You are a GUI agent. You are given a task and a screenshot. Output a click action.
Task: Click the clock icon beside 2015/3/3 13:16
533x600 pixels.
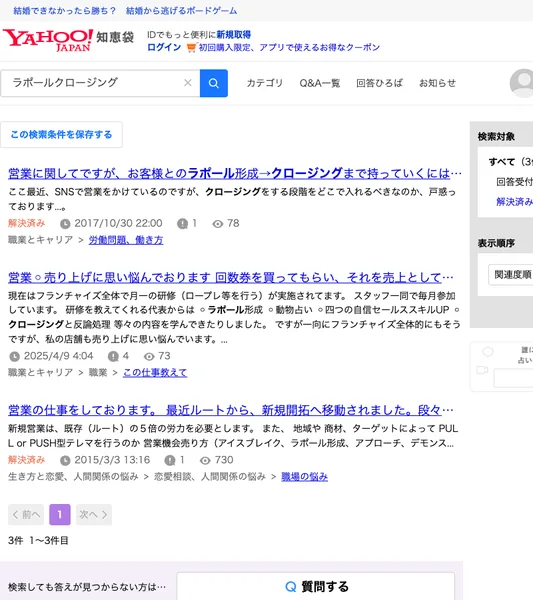pyautogui.click(x=65, y=460)
